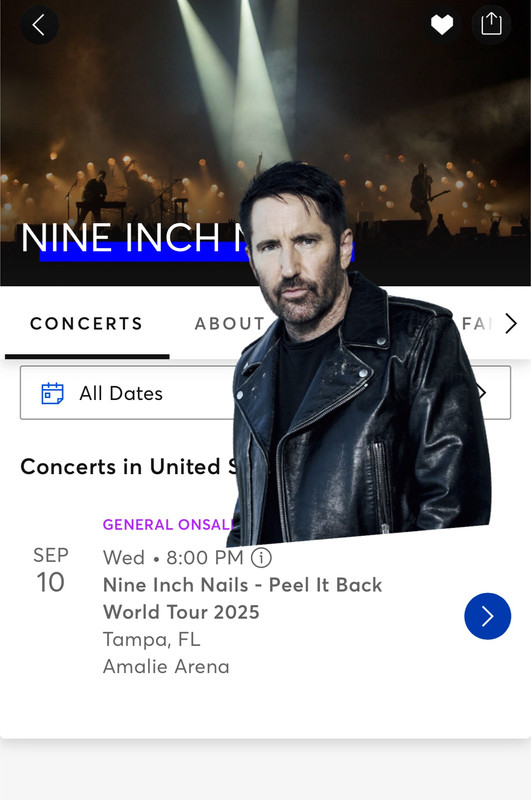Image resolution: width=531 pixels, height=800 pixels.
Task: Click the calendar icon in date filter
Action: click(x=52, y=393)
